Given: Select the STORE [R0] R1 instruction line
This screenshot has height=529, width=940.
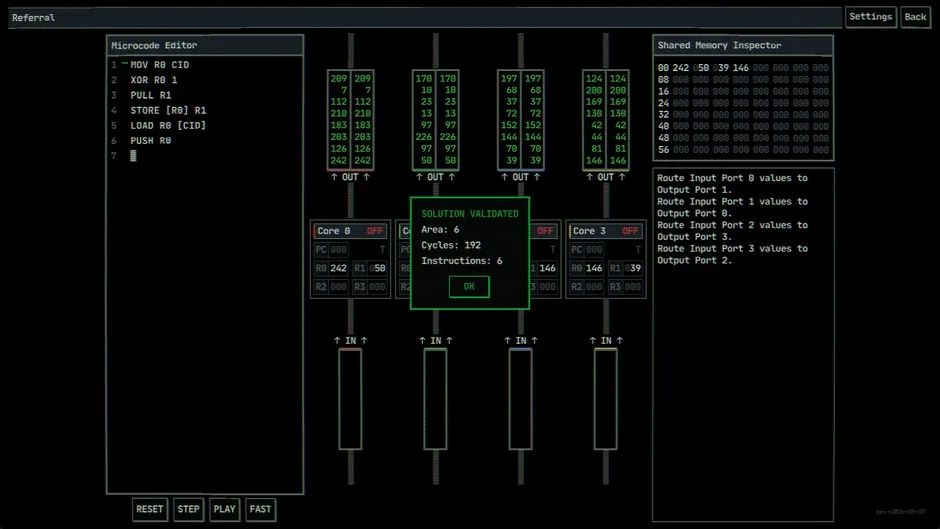Looking at the screenshot, I should (x=168, y=110).
